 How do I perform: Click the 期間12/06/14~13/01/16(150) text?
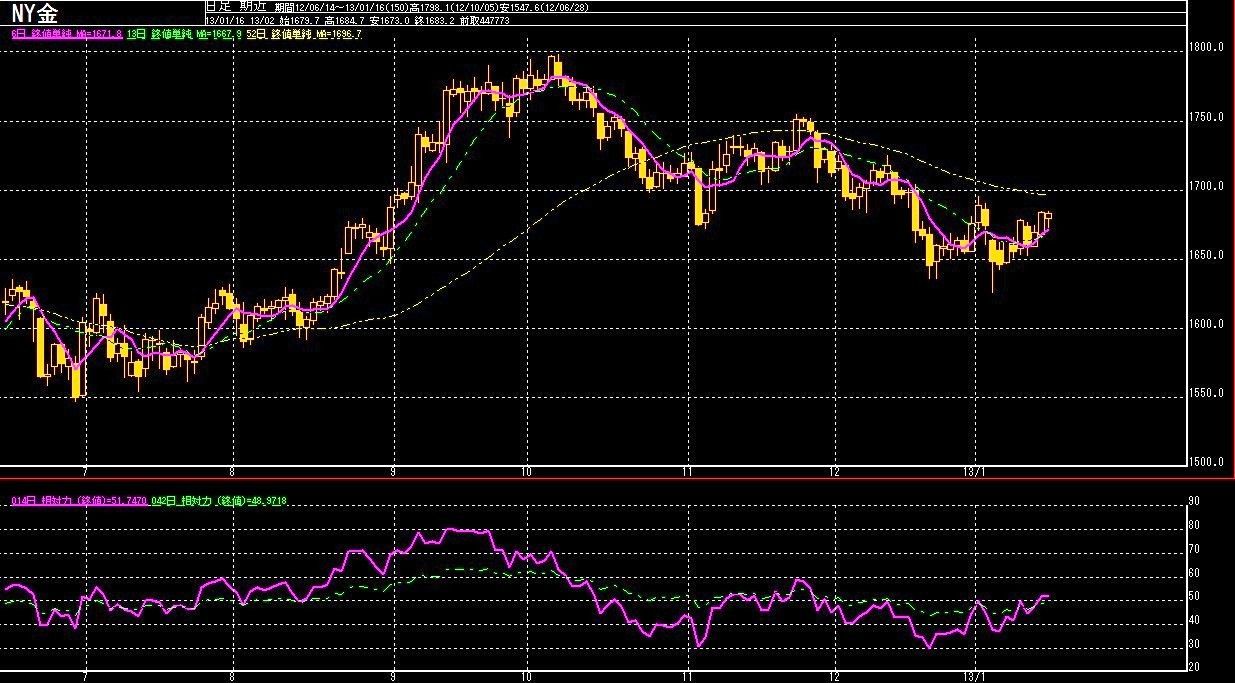tap(341, 7)
